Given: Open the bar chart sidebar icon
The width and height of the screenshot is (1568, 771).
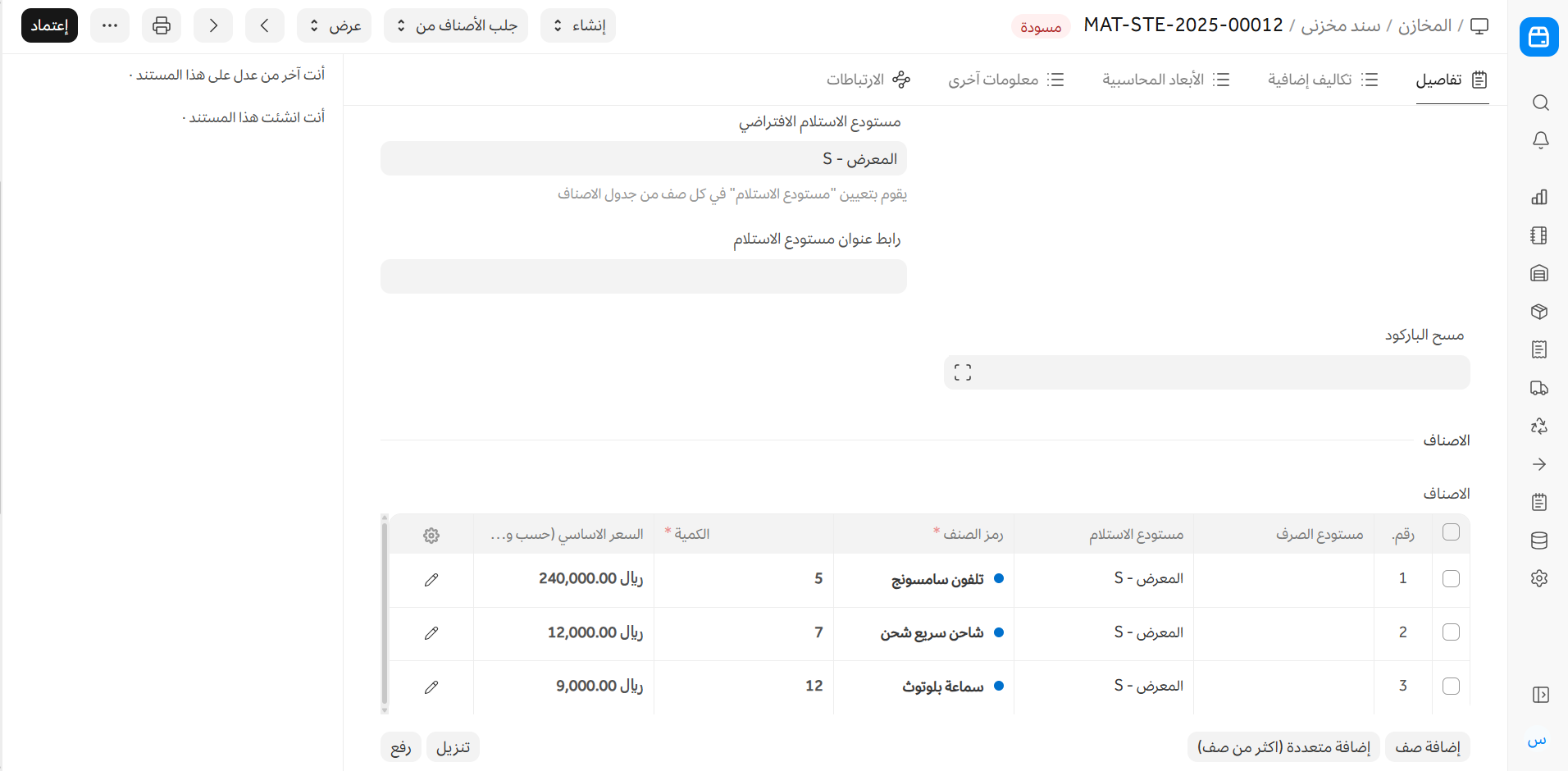Looking at the screenshot, I should pyautogui.click(x=1539, y=197).
